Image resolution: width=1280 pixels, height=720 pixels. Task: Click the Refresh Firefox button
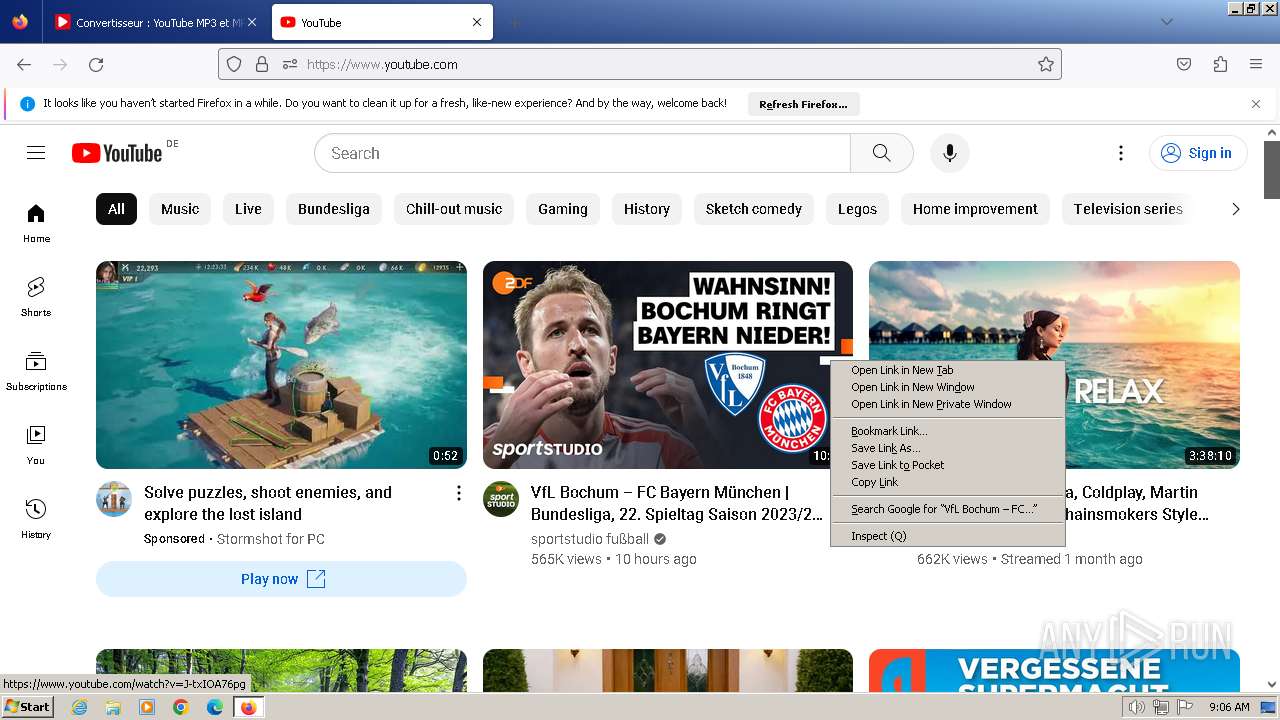click(803, 104)
